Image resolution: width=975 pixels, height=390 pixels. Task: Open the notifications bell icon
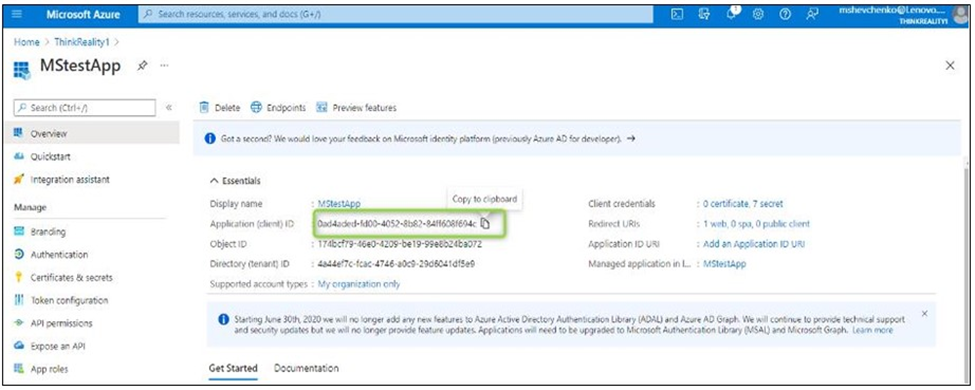732,14
